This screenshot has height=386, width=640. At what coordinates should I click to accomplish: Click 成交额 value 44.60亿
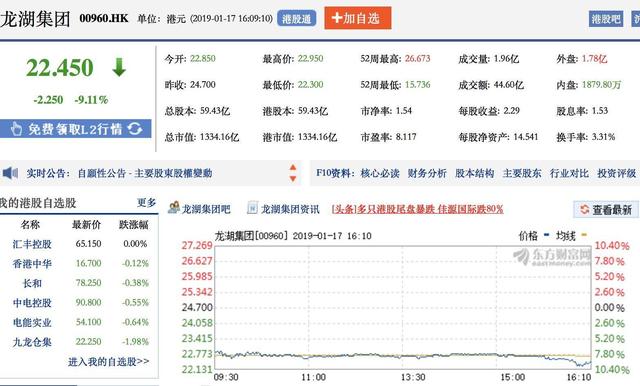point(509,85)
